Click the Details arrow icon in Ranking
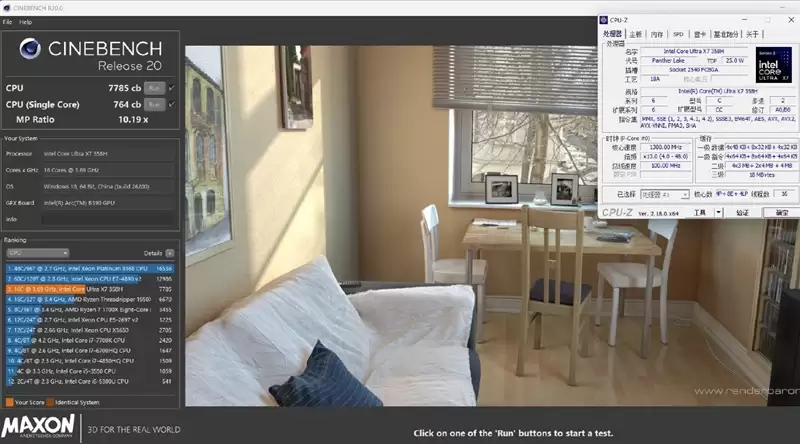The image size is (800, 444). point(170,253)
